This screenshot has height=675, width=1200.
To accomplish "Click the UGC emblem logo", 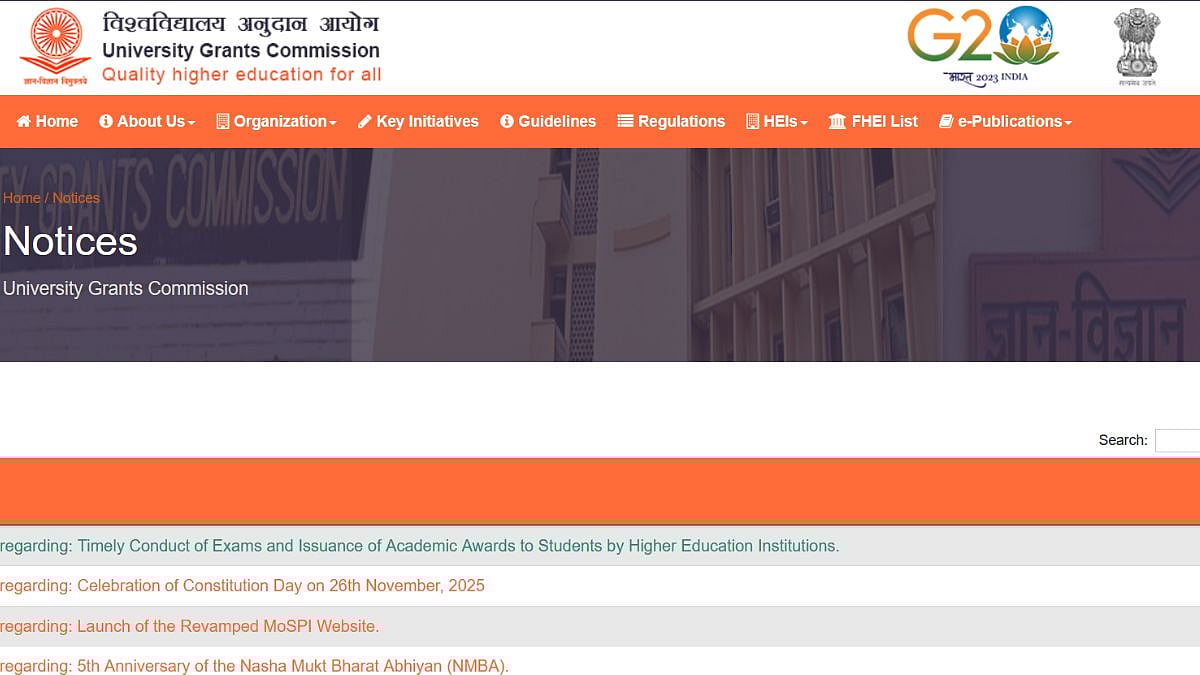I will coord(55,46).
